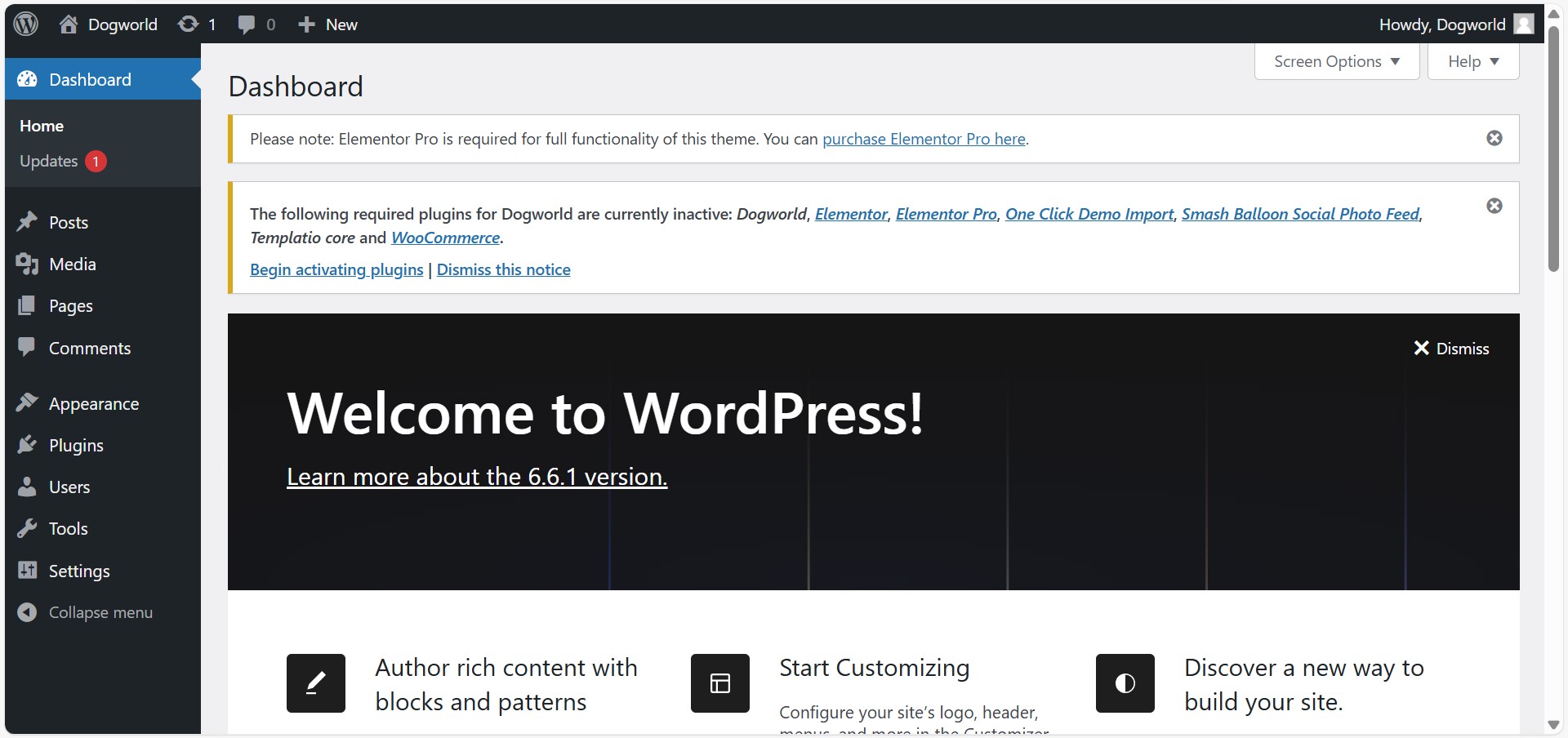This screenshot has height=738, width=1568.
Task: Open the Tools menu
Action: coord(69,528)
